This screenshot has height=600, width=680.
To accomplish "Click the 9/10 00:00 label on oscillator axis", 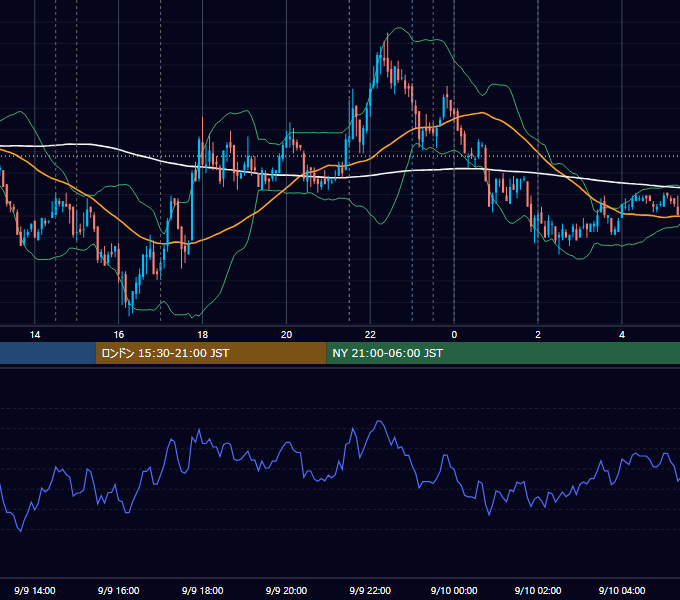I will click(x=454, y=590).
